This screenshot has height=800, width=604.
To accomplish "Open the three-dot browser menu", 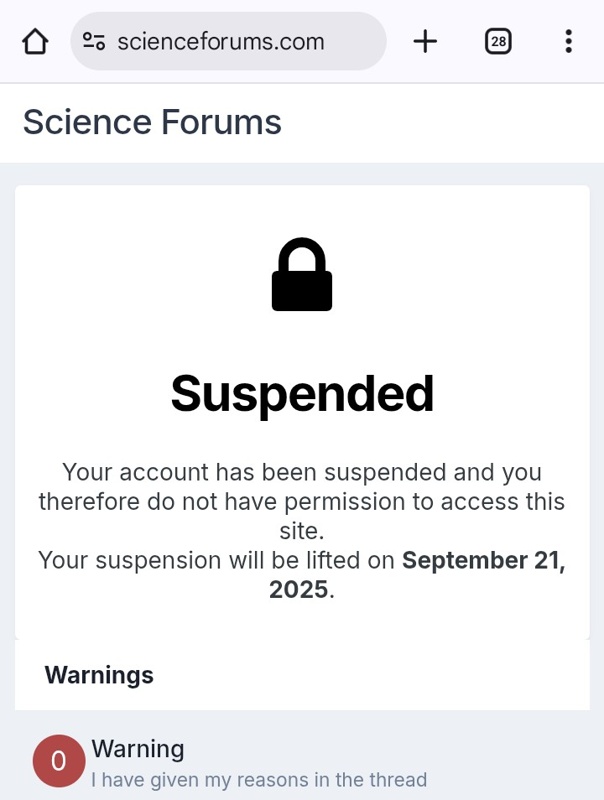I will 568,41.
